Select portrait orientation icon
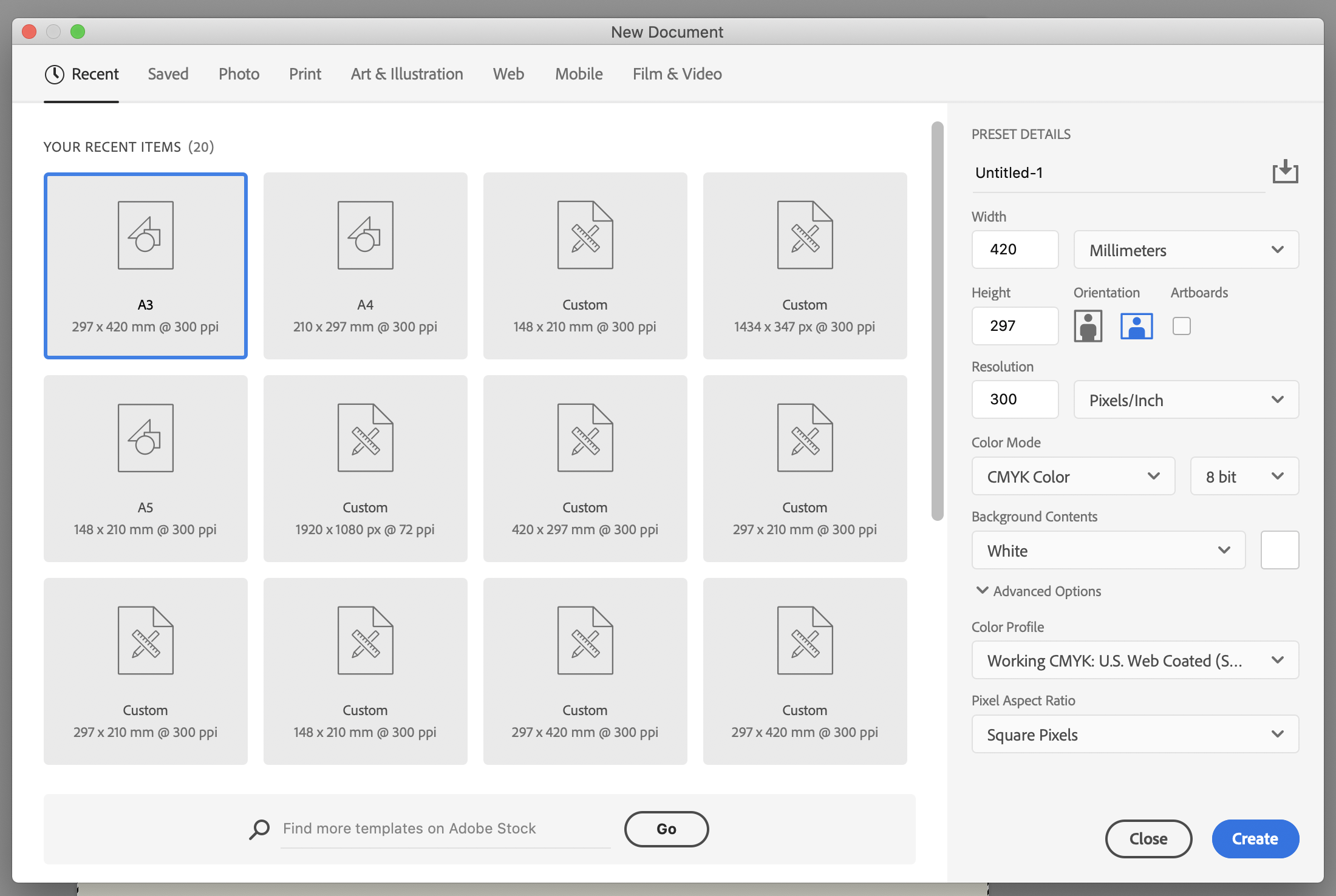This screenshot has height=896, width=1336. pyautogui.click(x=1088, y=326)
